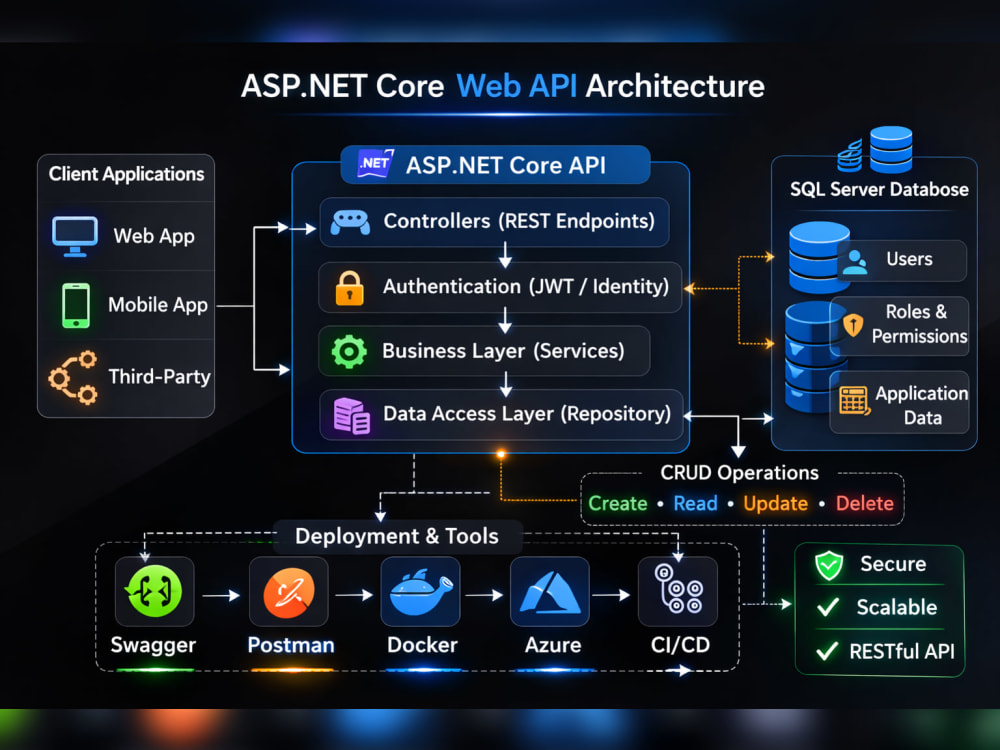Click the Users person icon
This screenshot has height=750, width=1000.
tap(855, 261)
